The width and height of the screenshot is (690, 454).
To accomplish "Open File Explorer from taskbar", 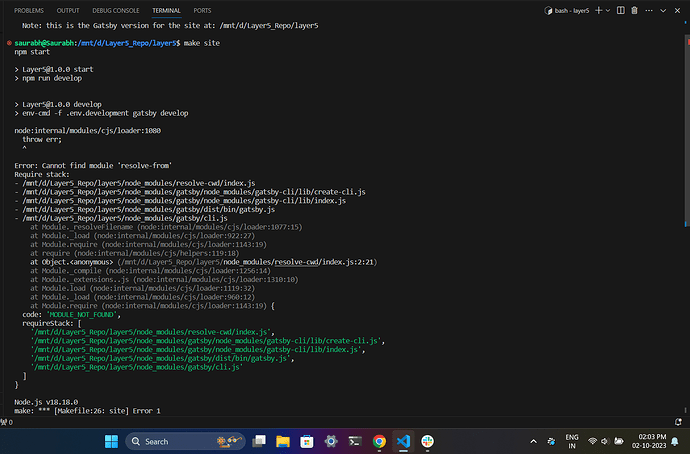I will (283, 441).
